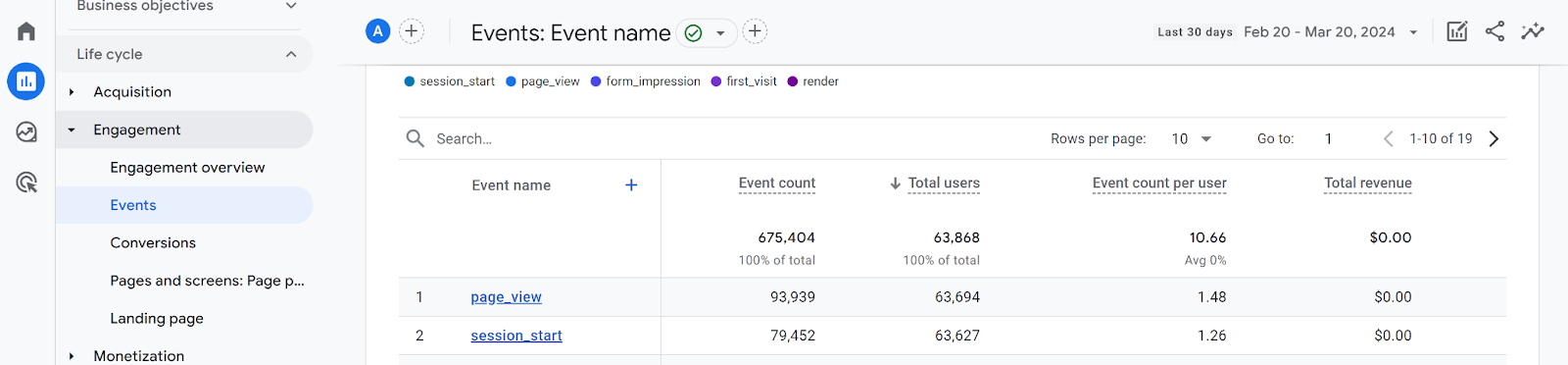Add a comparison next to the A badge

[412, 31]
